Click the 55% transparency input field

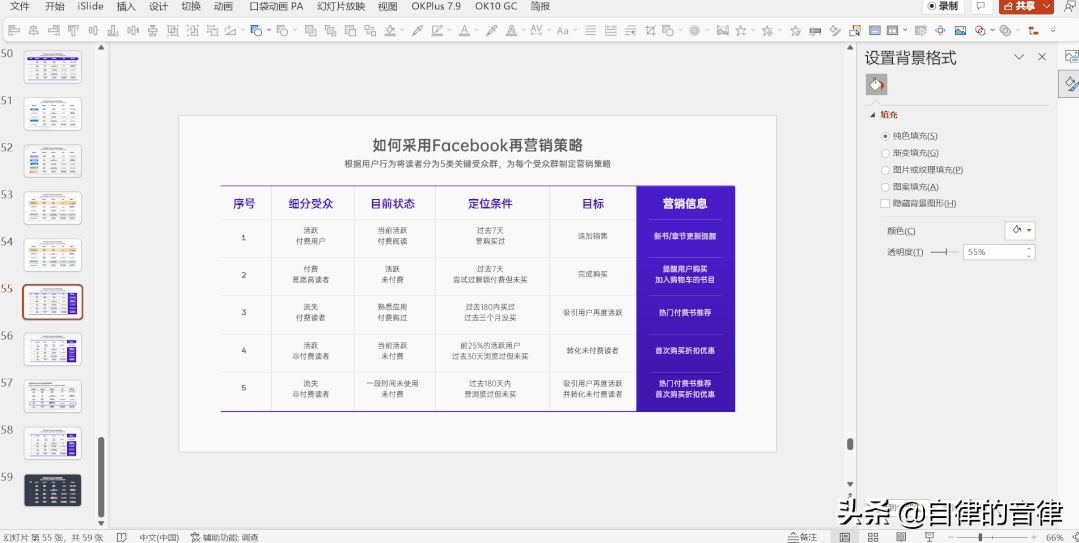(x=994, y=252)
